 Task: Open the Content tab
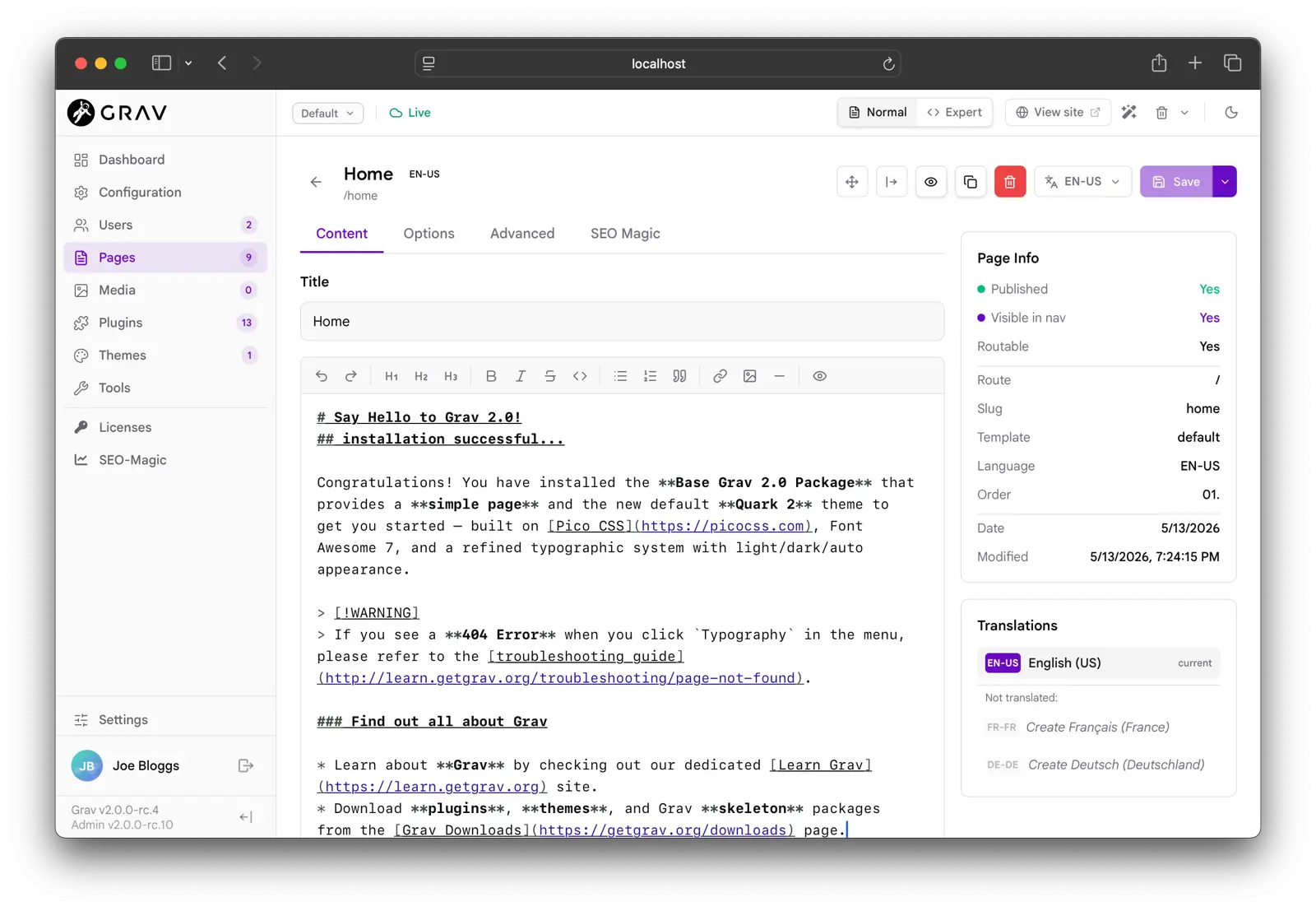coord(341,234)
